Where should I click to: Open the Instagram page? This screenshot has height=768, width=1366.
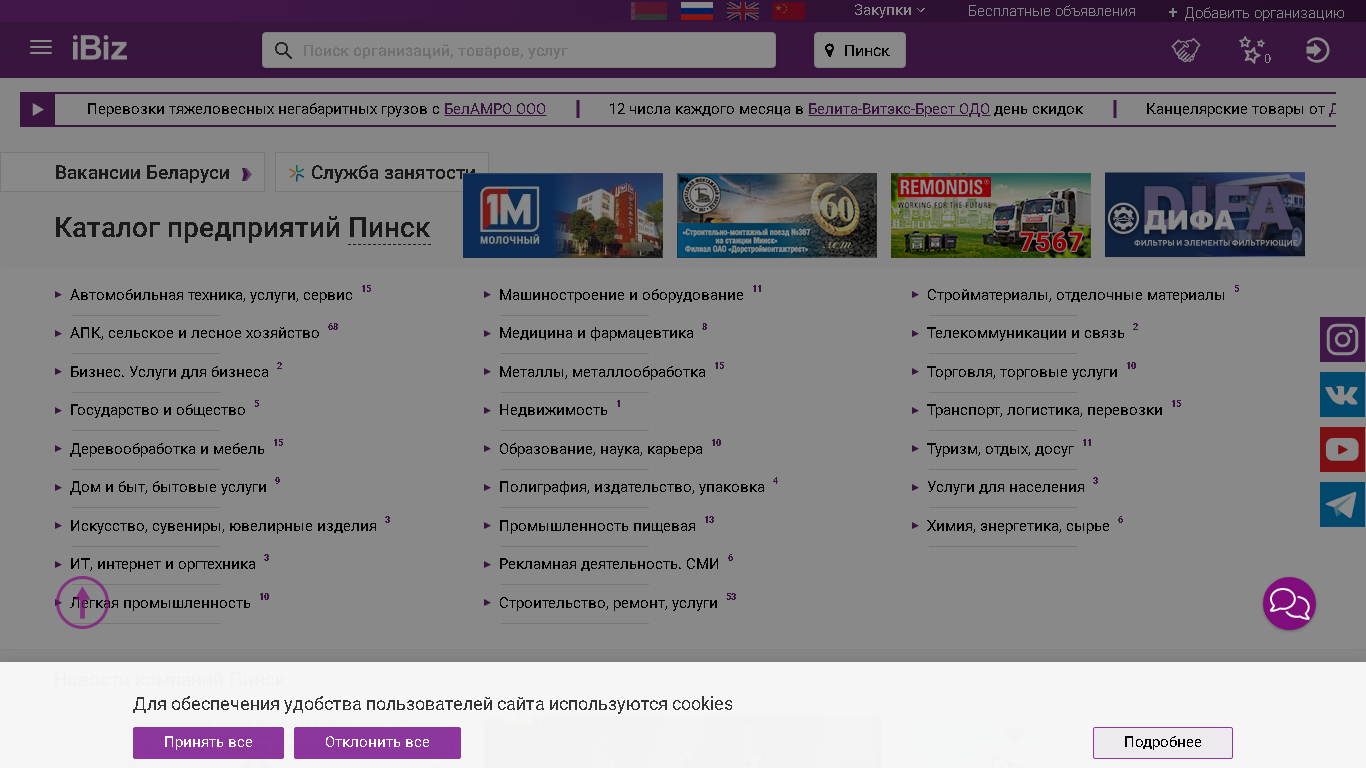[x=1342, y=340]
